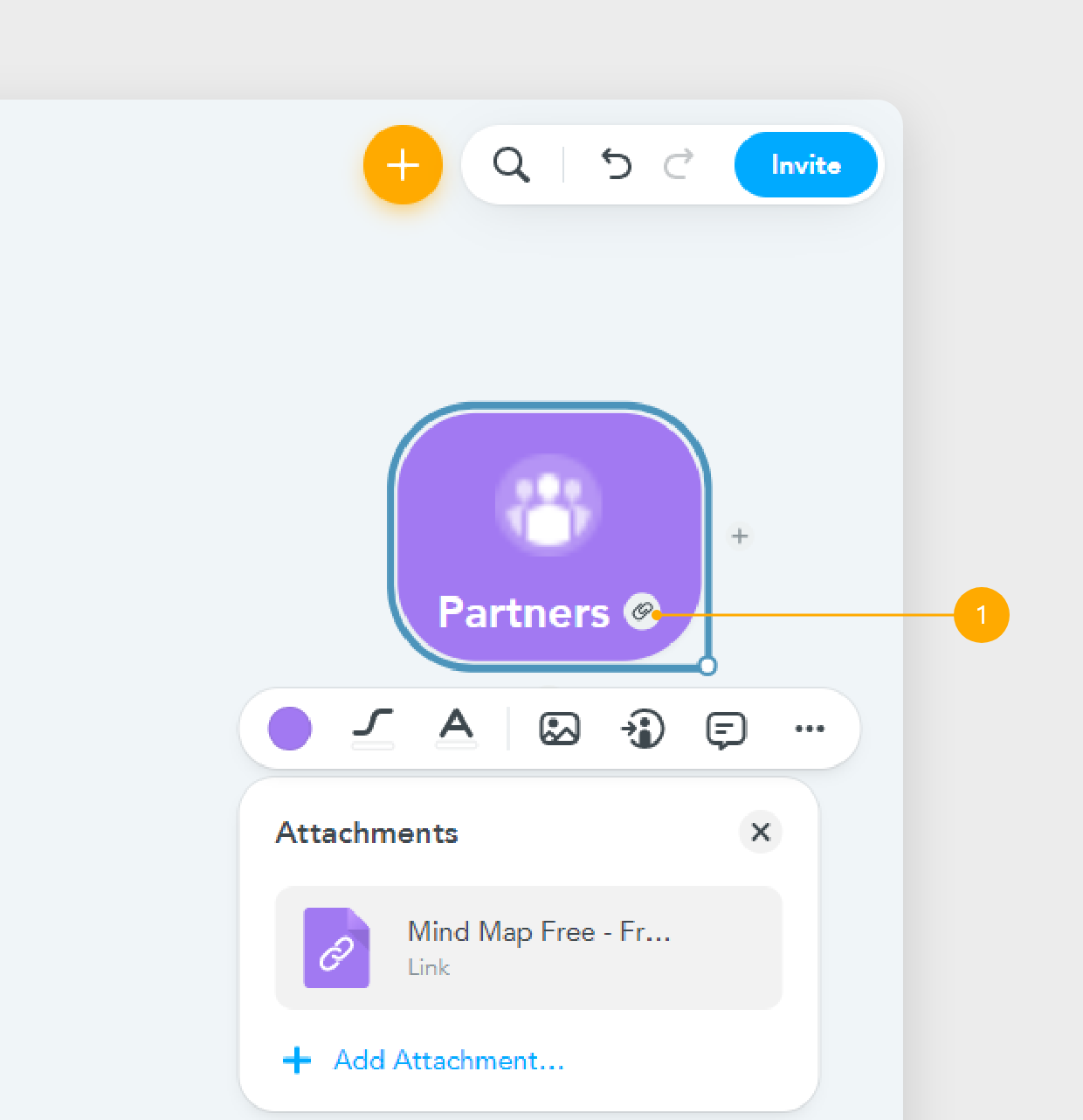Open the text formatting tool
The height and width of the screenshot is (1120, 1083).
tap(457, 728)
